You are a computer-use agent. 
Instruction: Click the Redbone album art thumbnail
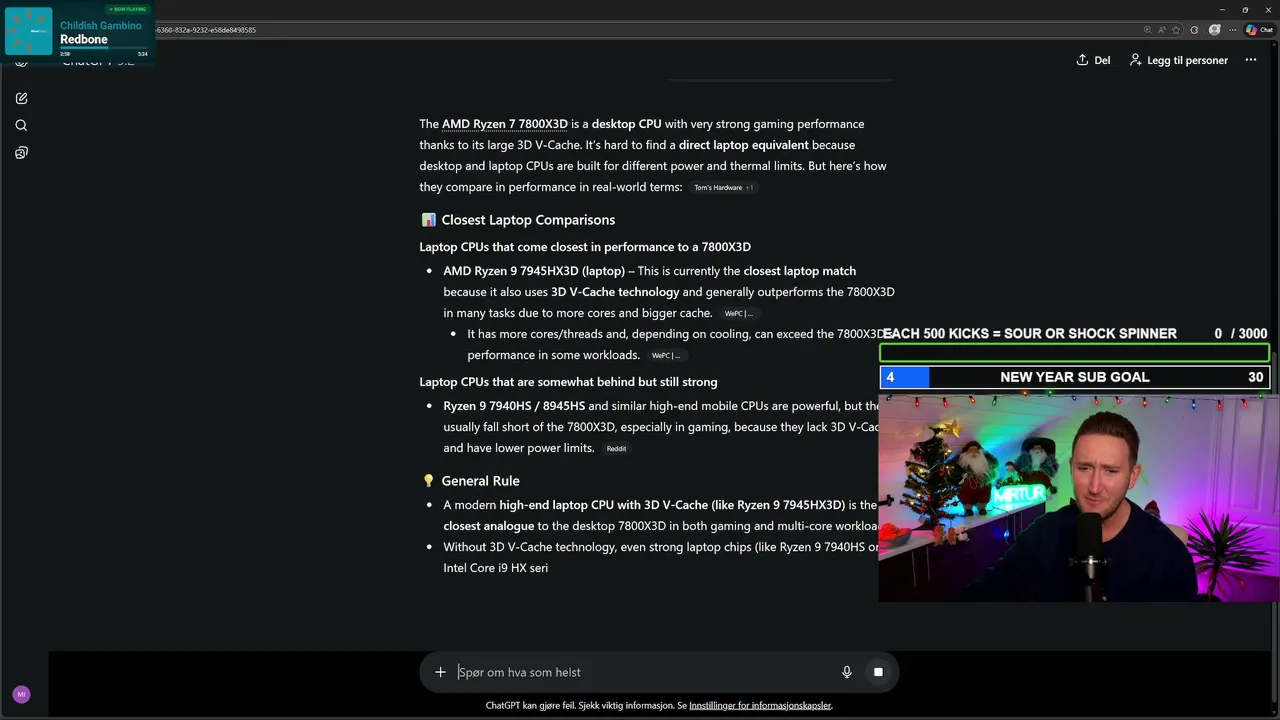[28, 31]
